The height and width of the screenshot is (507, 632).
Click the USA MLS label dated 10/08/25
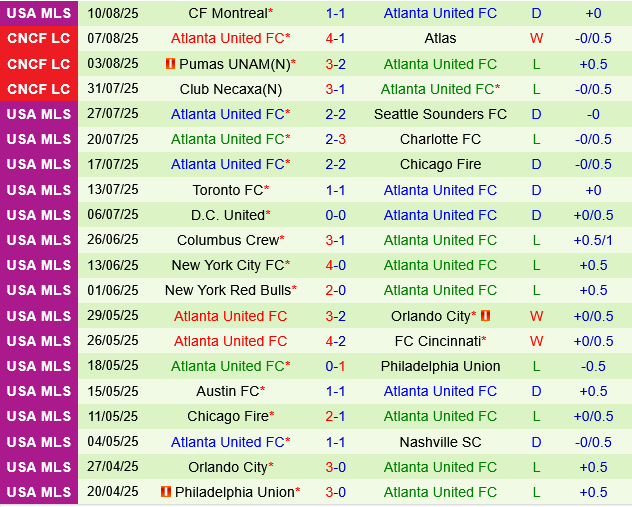pos(39,13)
